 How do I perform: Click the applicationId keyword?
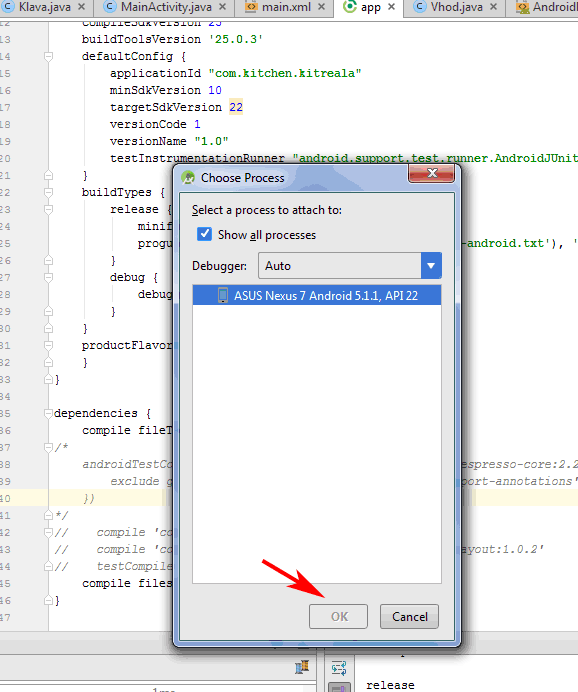(155, 73)
